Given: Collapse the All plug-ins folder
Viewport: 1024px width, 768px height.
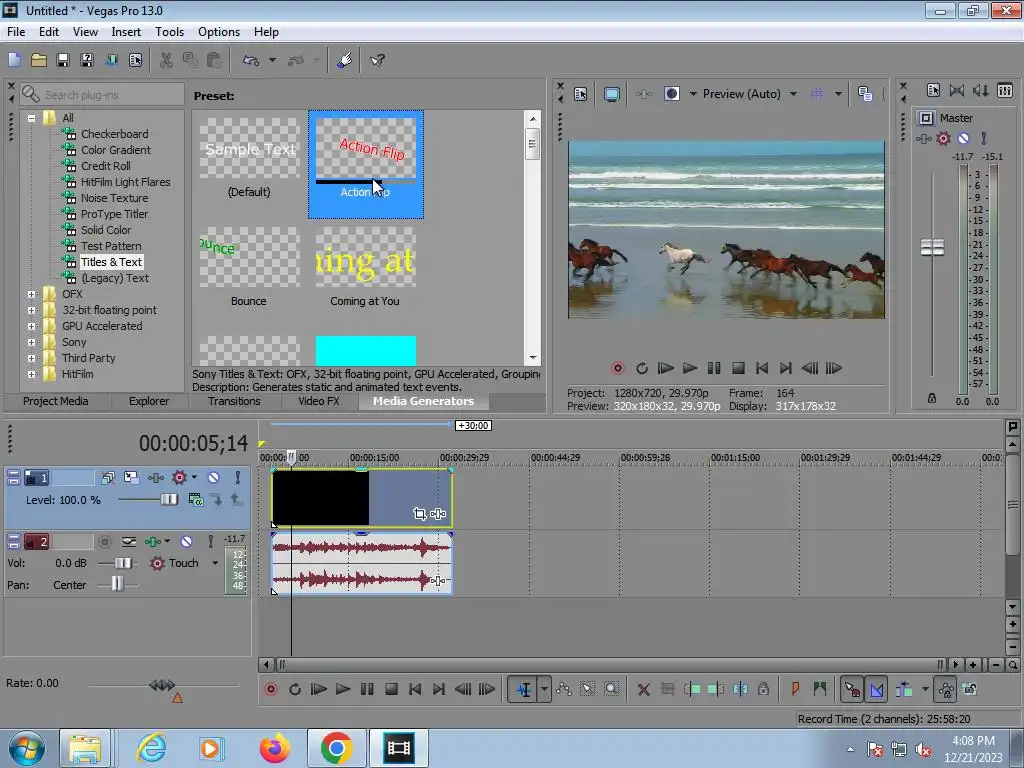Looking at the screenshot, I should point(31,118).
